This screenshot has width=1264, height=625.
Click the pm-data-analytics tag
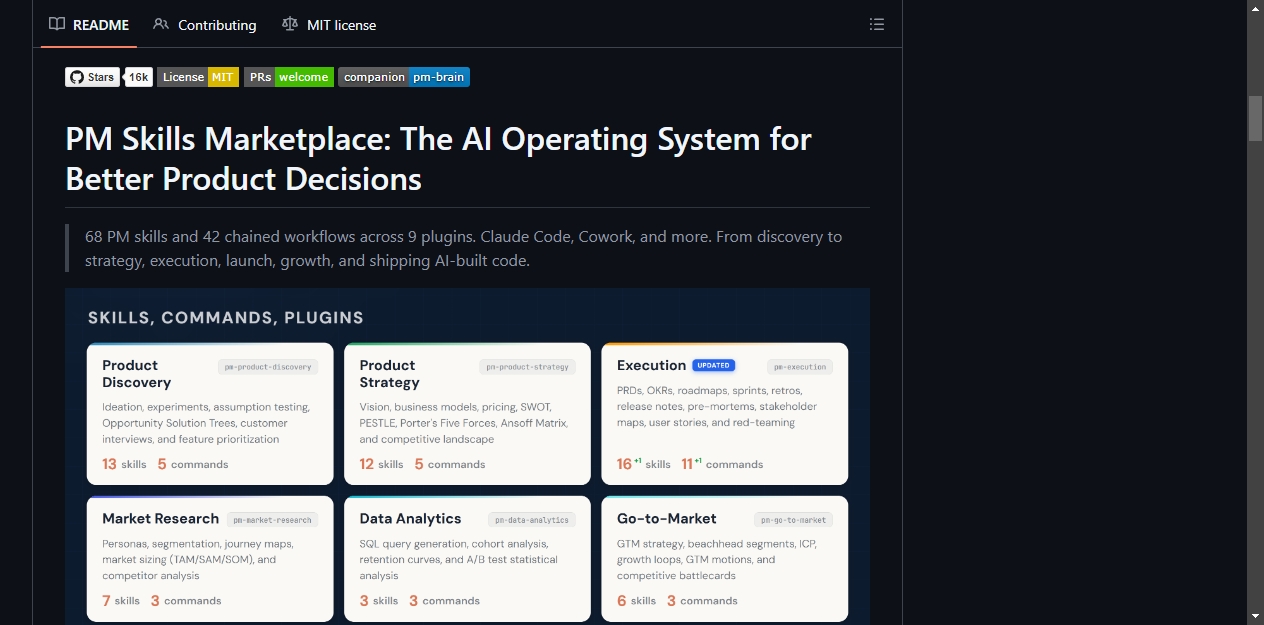[531, 520]
